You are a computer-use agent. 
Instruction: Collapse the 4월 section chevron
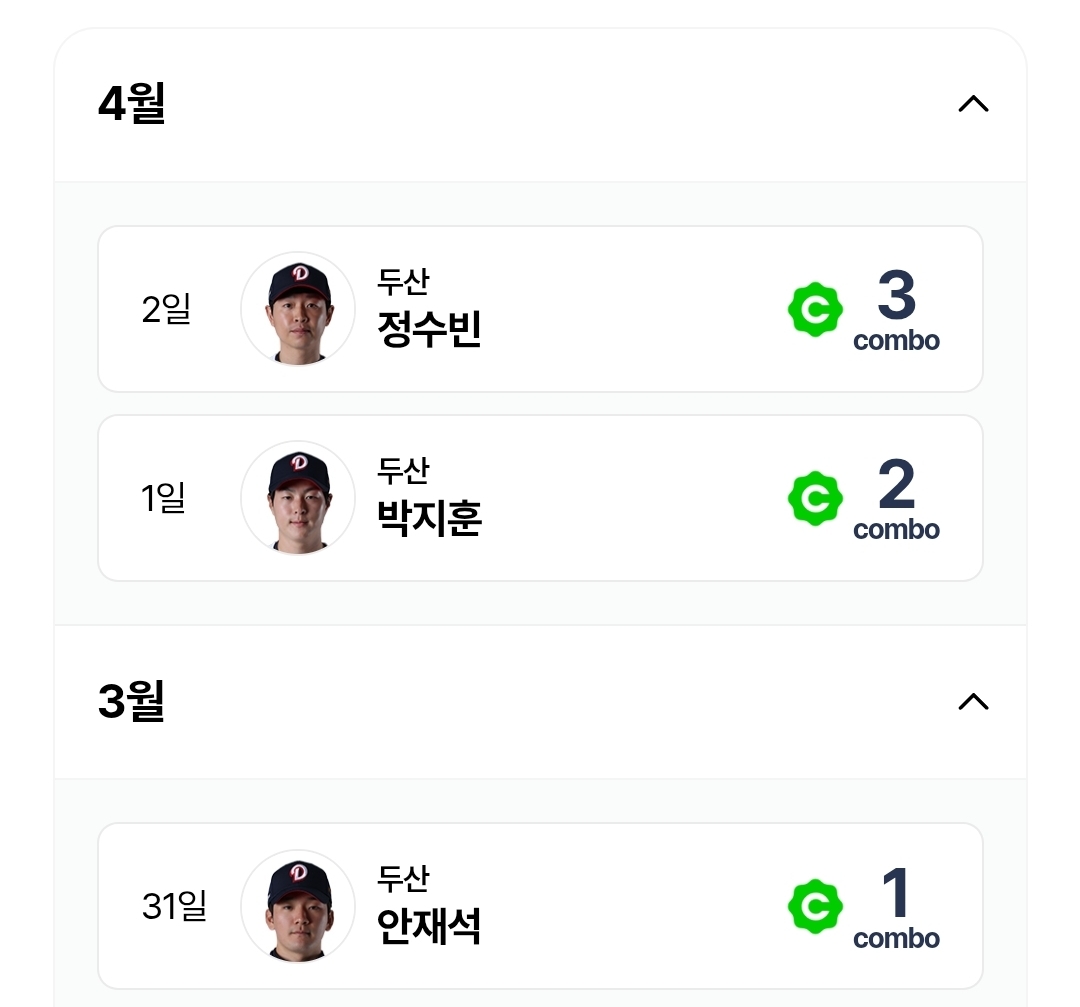coord(973,104)
